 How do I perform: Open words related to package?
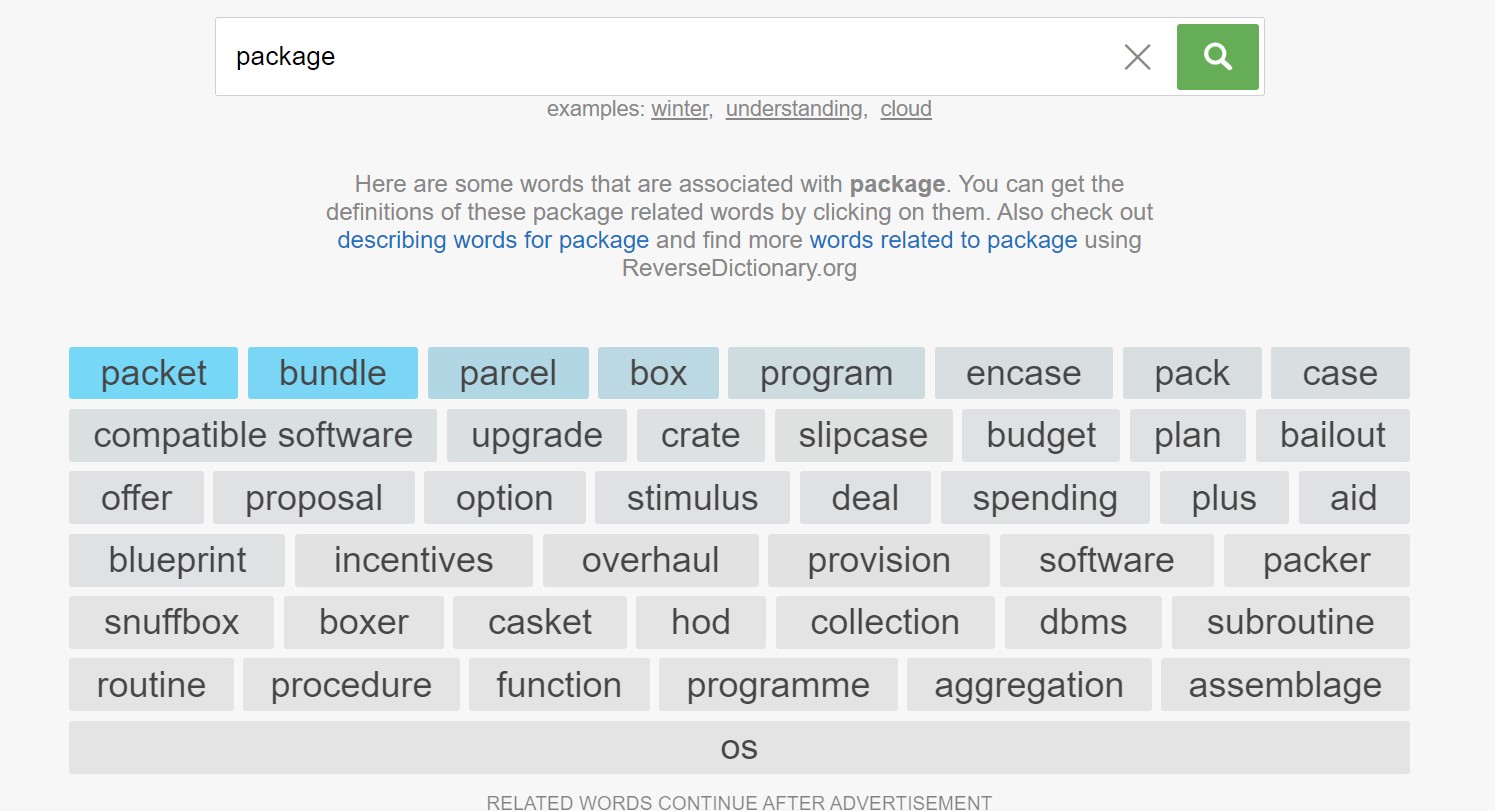point(941,240)
